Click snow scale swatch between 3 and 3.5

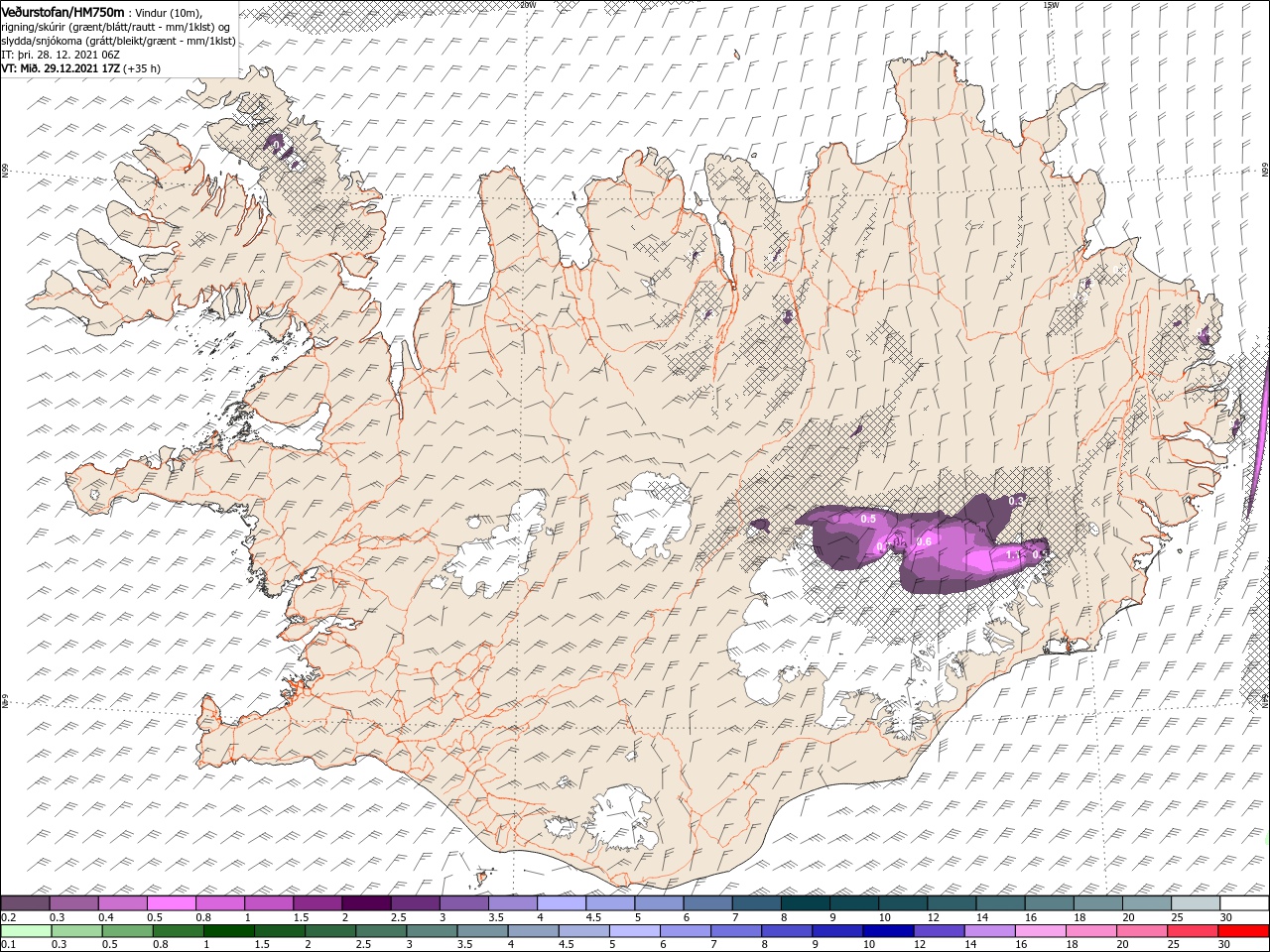[463, 903]
